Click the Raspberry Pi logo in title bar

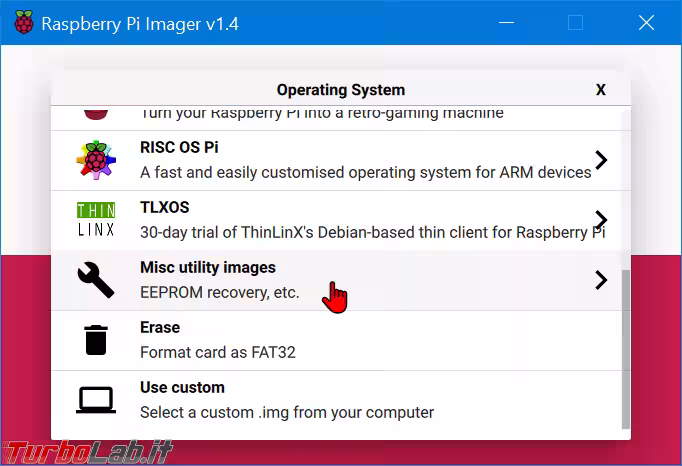pyautogui.click(x=21, y=23)
